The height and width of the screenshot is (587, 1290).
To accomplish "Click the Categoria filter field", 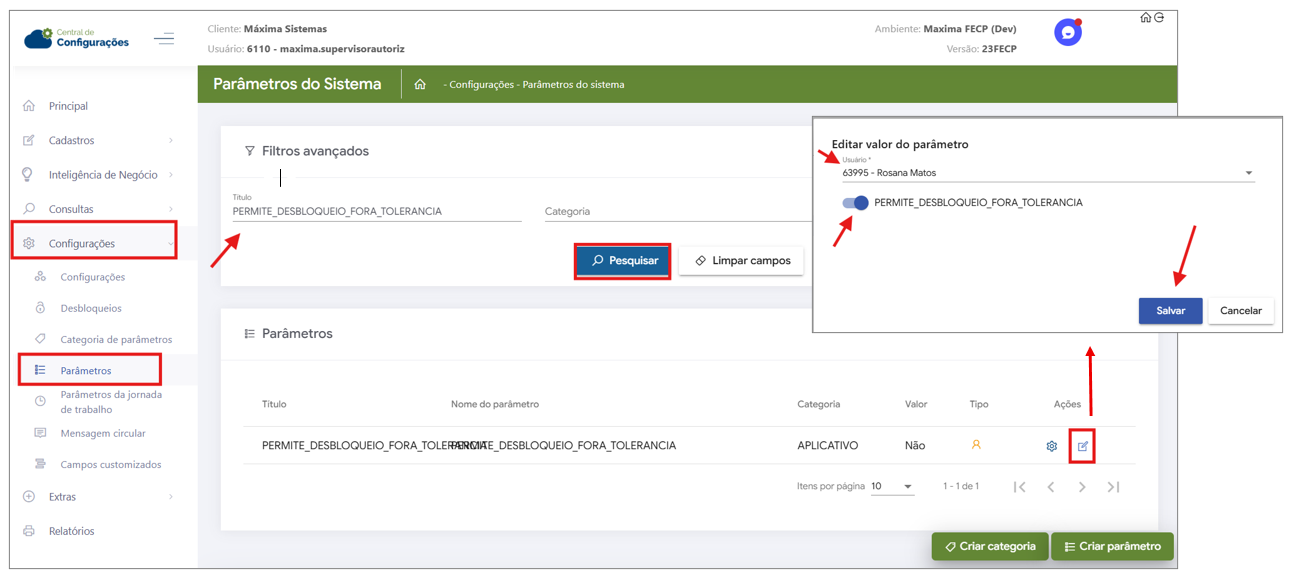I will click(x=678, y=211).
